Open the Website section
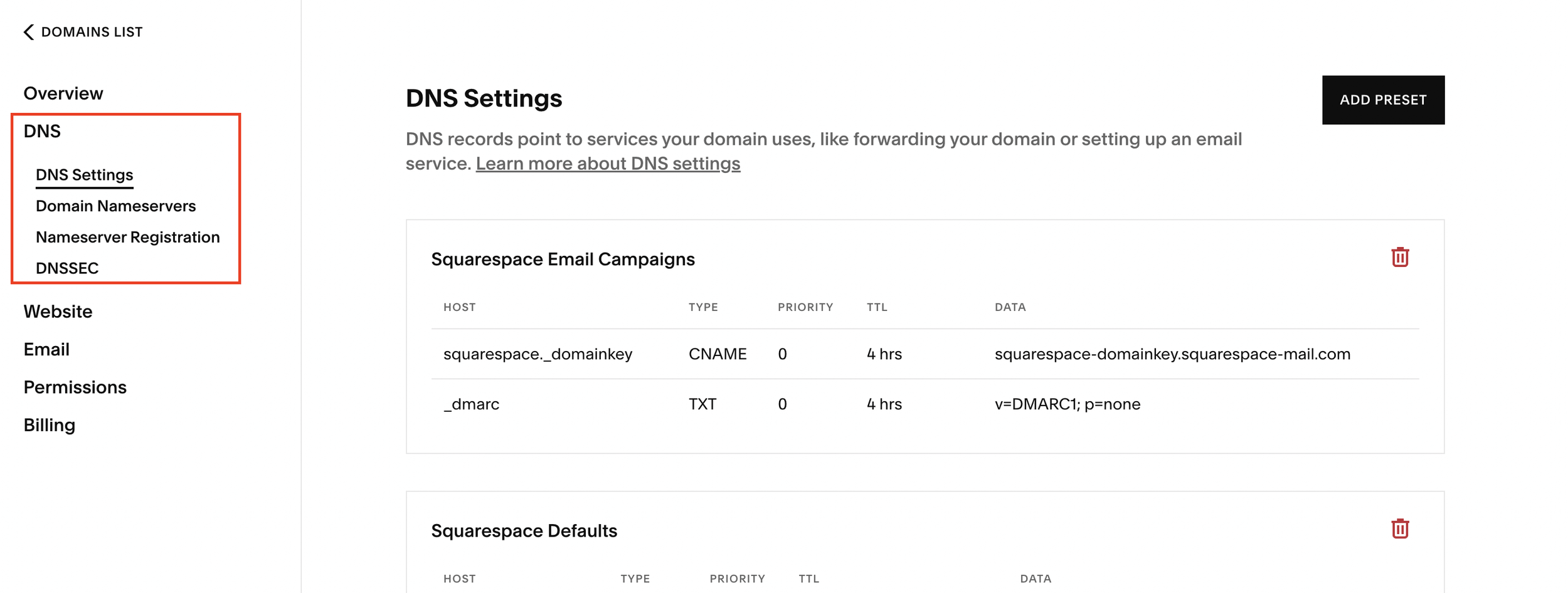This screenshot has height=593, width=1568. point(58,311)
